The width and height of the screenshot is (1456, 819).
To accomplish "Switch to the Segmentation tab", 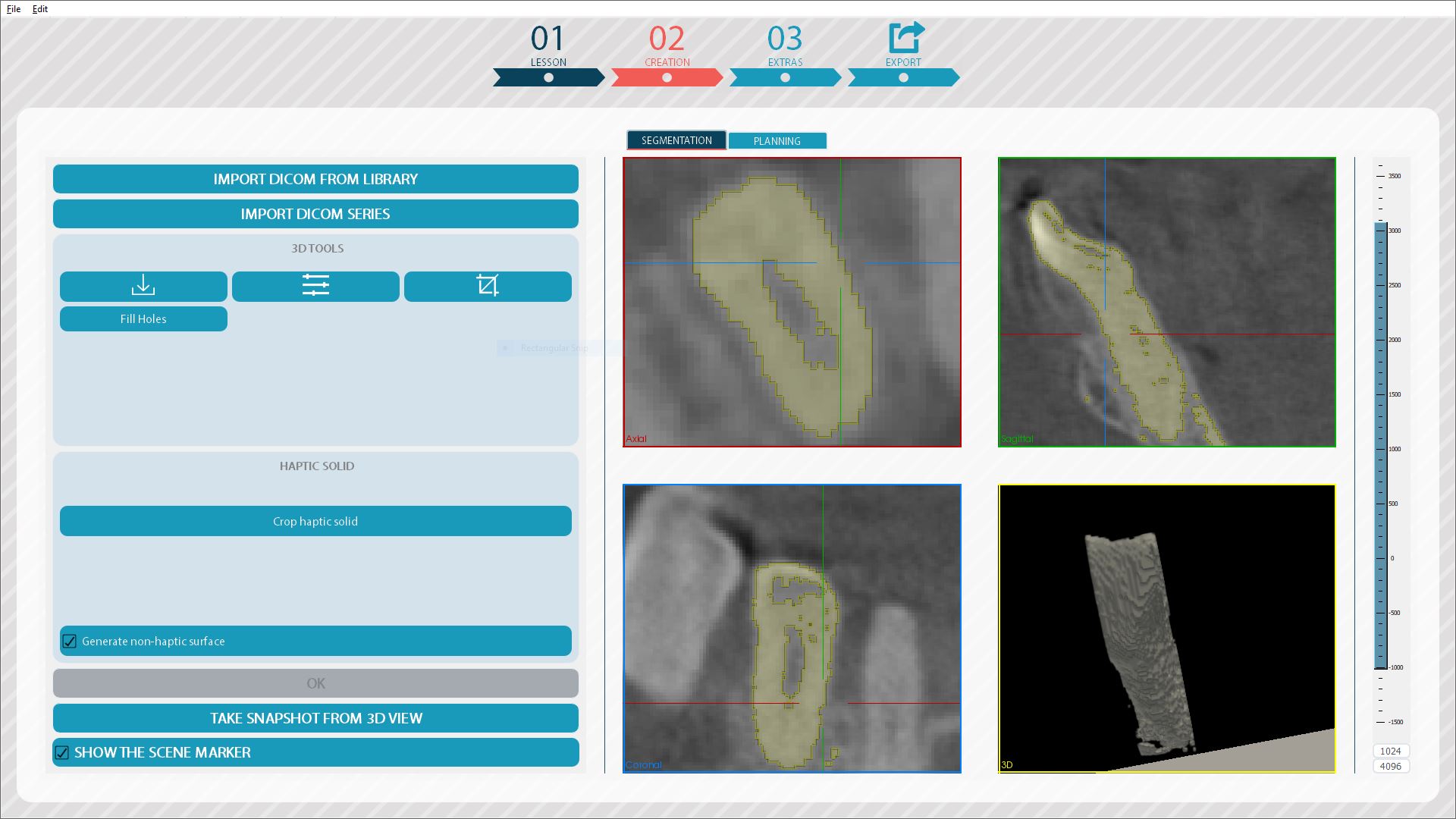I will (x=676, y=140).
